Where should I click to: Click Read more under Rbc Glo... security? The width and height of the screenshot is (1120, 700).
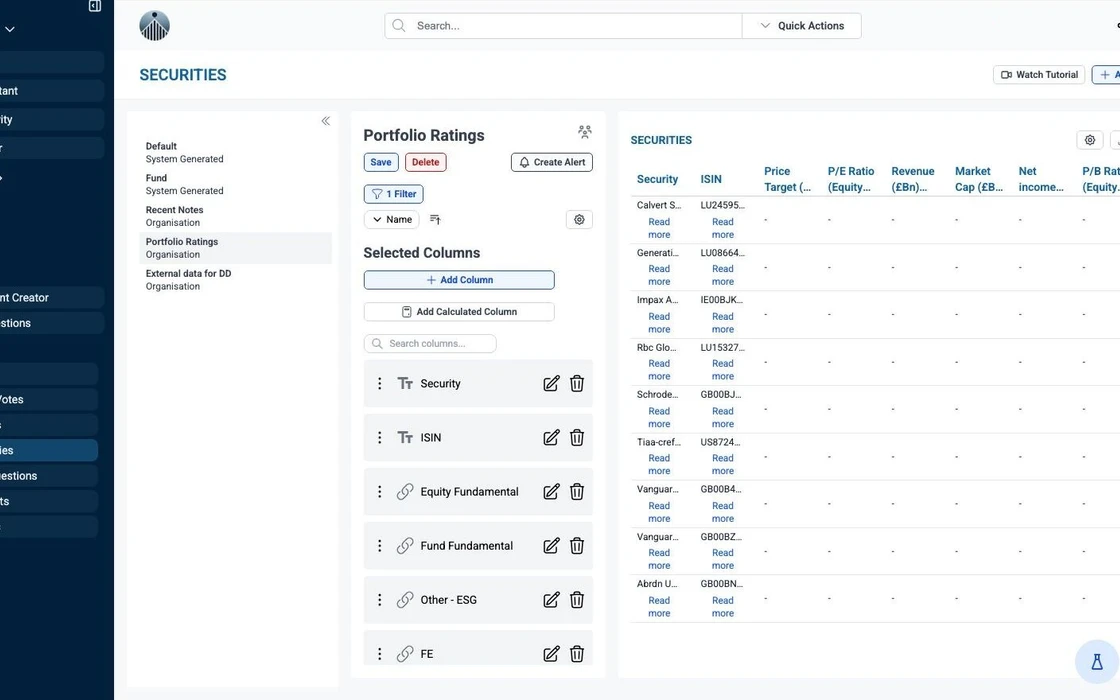click(x=659, y=370)
